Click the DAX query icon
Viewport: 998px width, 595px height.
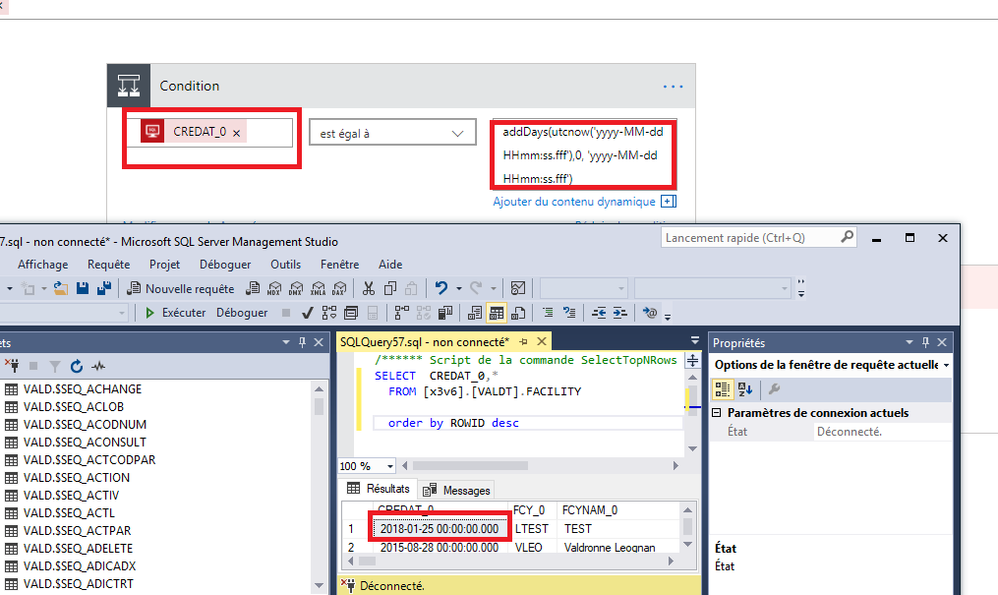(339, 288)
